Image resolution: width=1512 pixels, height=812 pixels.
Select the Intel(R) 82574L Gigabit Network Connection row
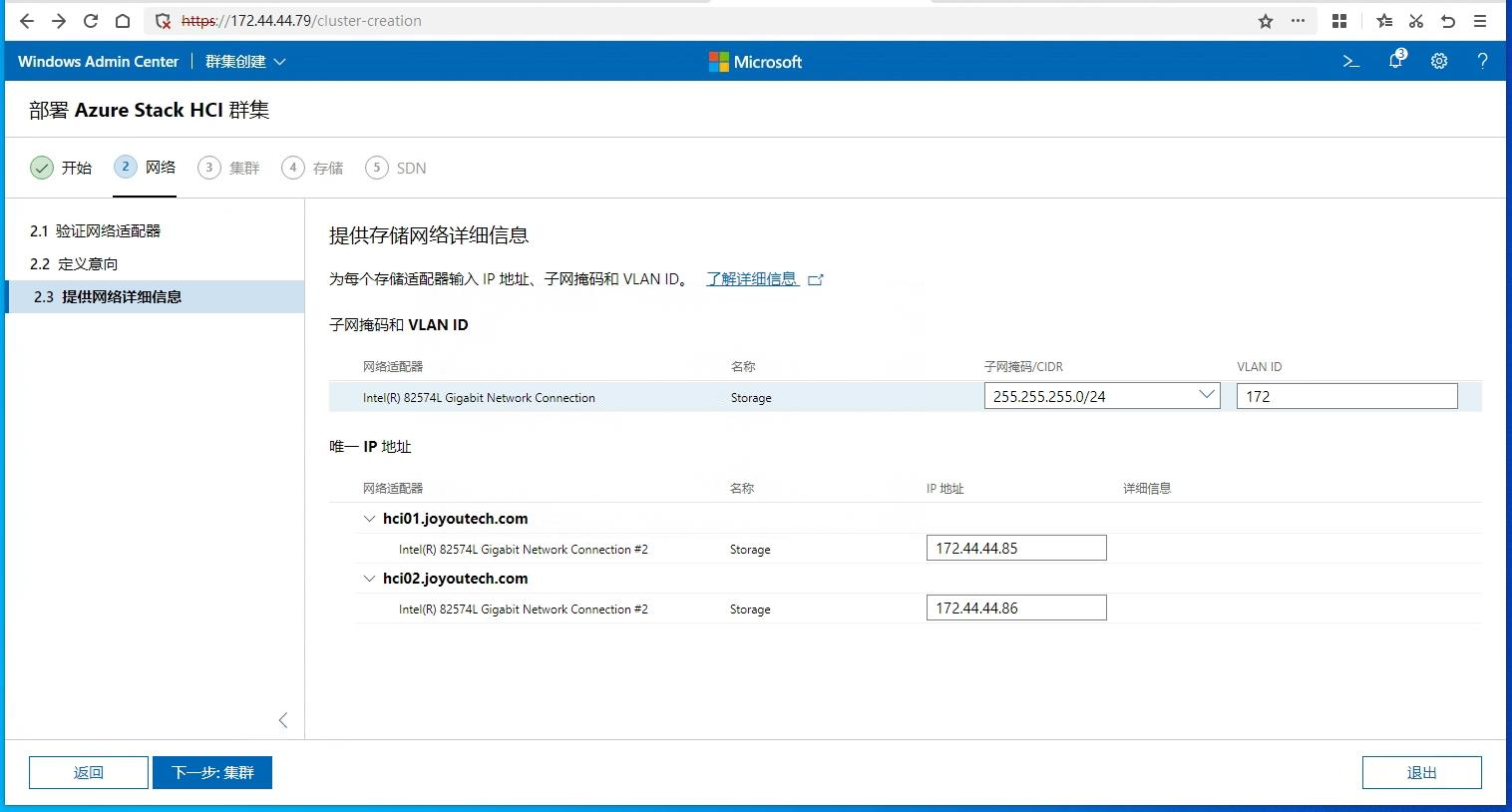[x=905, y=397]
